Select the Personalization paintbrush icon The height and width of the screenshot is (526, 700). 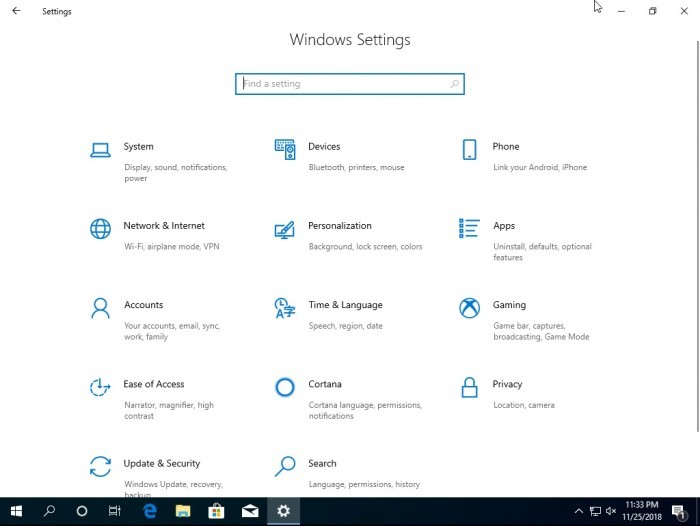coord(285,229)
